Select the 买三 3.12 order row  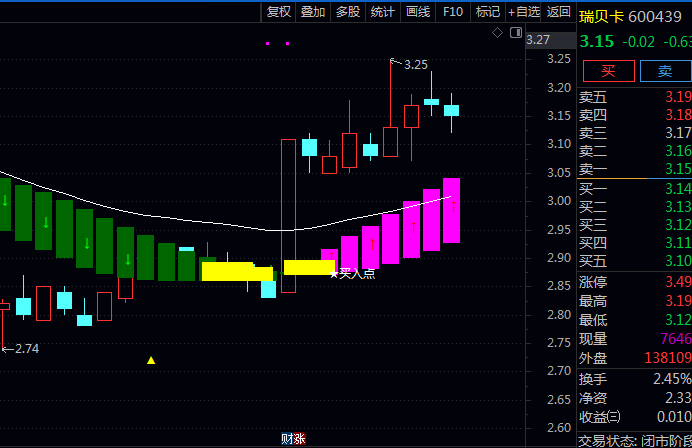(x=635, y=225)
